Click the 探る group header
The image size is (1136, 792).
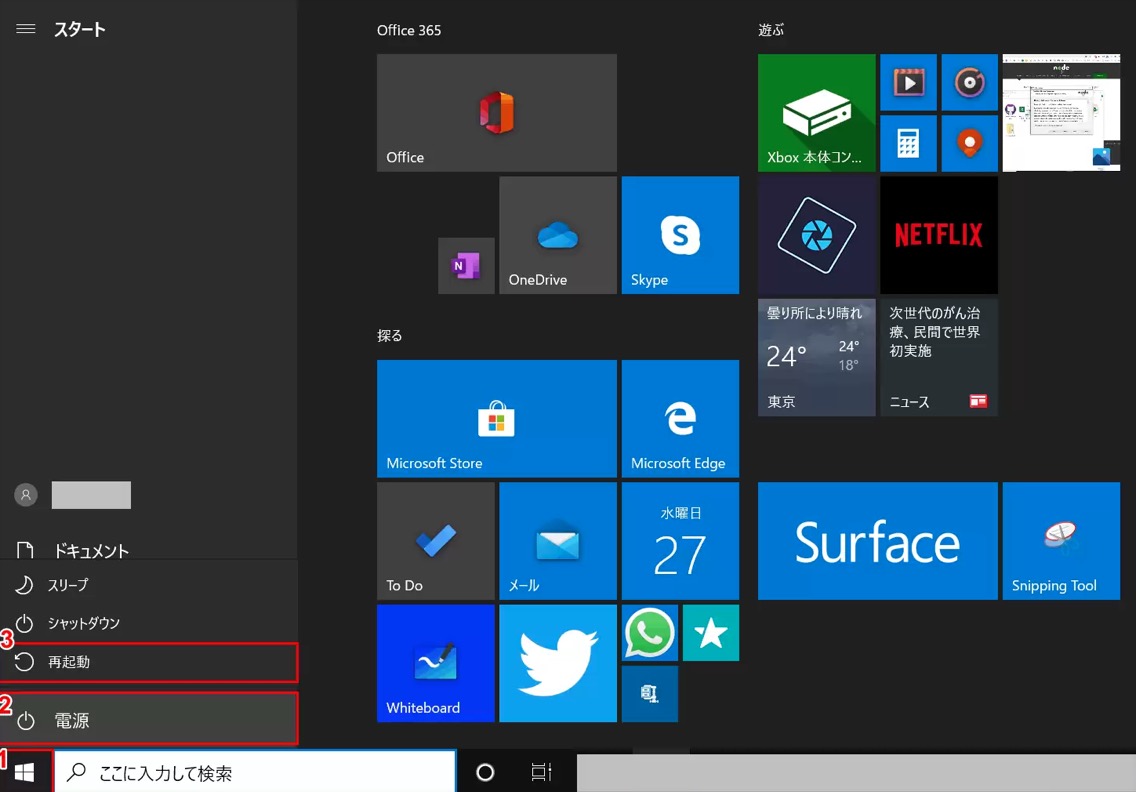(390, 335)
